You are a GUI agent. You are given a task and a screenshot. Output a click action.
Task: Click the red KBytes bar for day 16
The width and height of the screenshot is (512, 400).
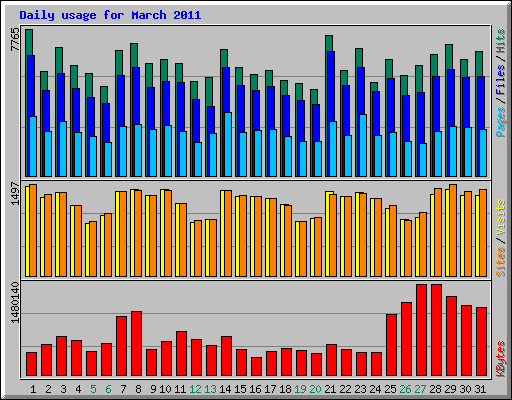click(256, 366)
